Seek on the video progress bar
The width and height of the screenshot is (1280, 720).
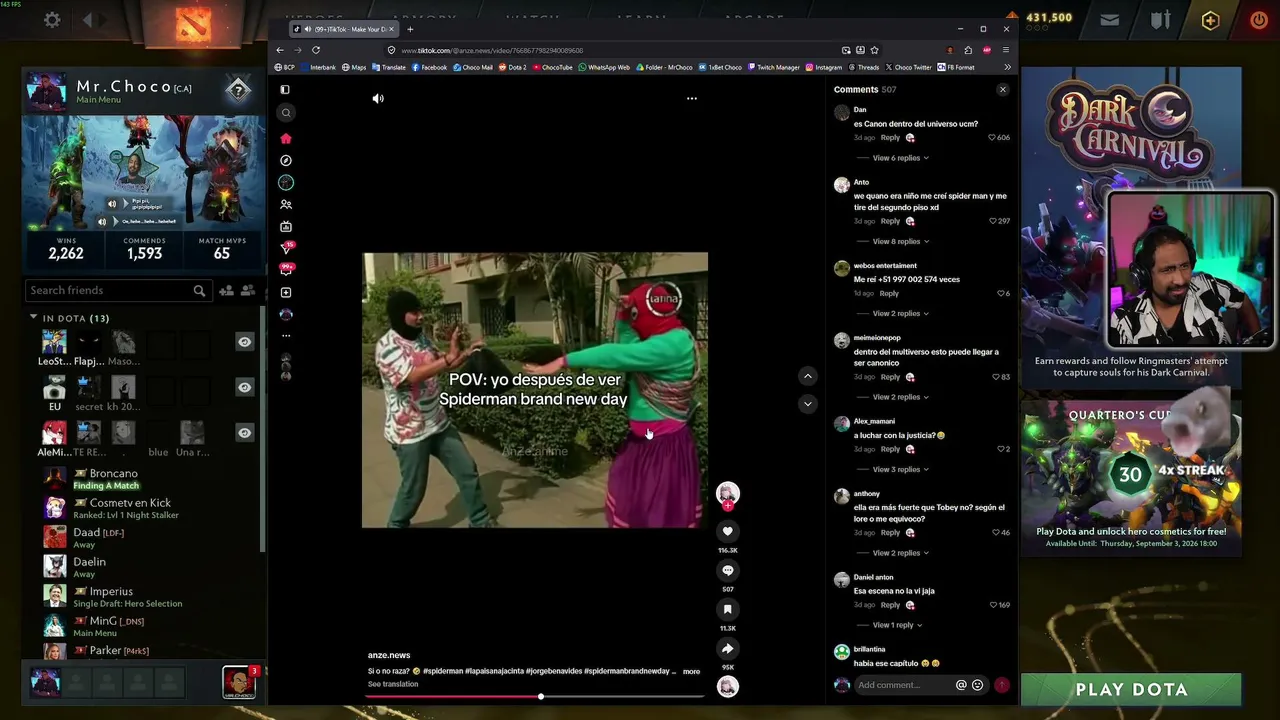click(535, 696)
